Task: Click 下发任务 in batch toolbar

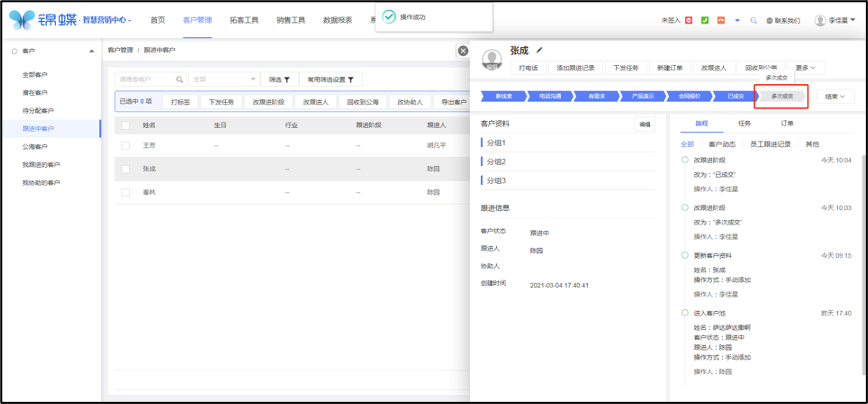Action: click(221, 102)
